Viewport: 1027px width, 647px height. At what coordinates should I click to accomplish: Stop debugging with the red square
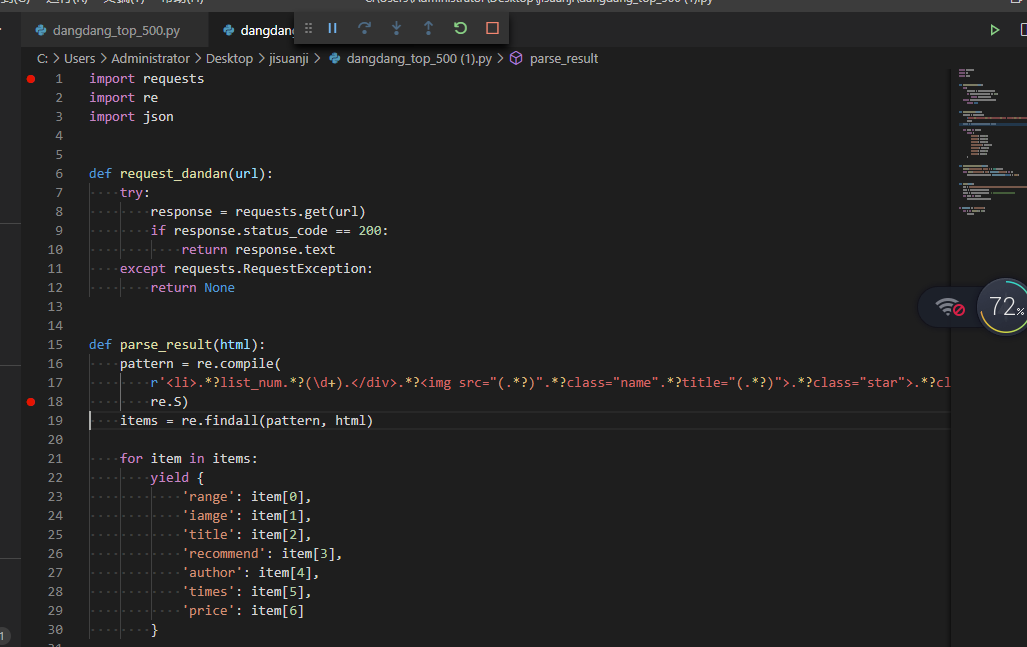pos(493,28)
